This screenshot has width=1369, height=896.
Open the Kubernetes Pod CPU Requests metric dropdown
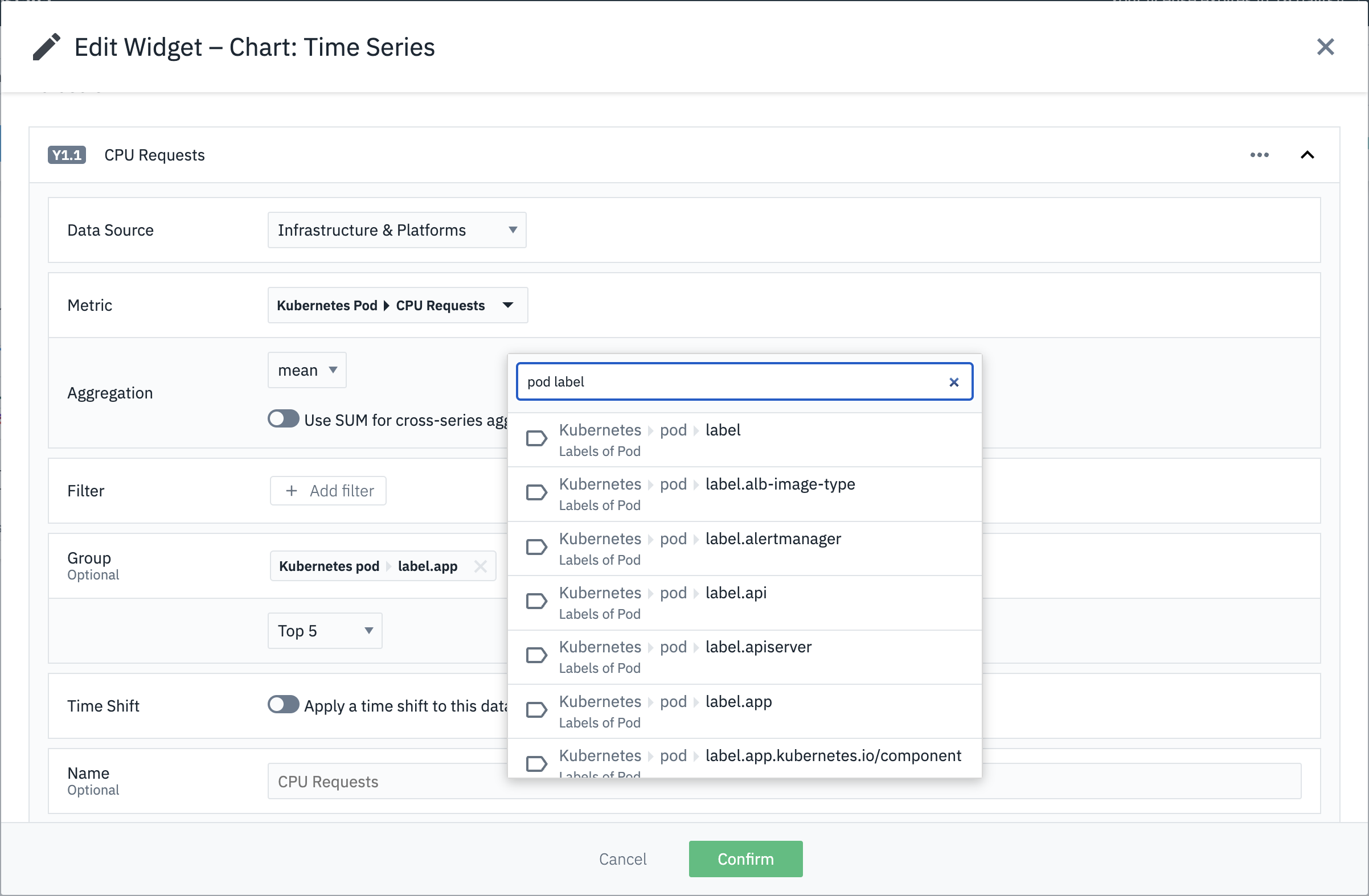click(397, 305)
